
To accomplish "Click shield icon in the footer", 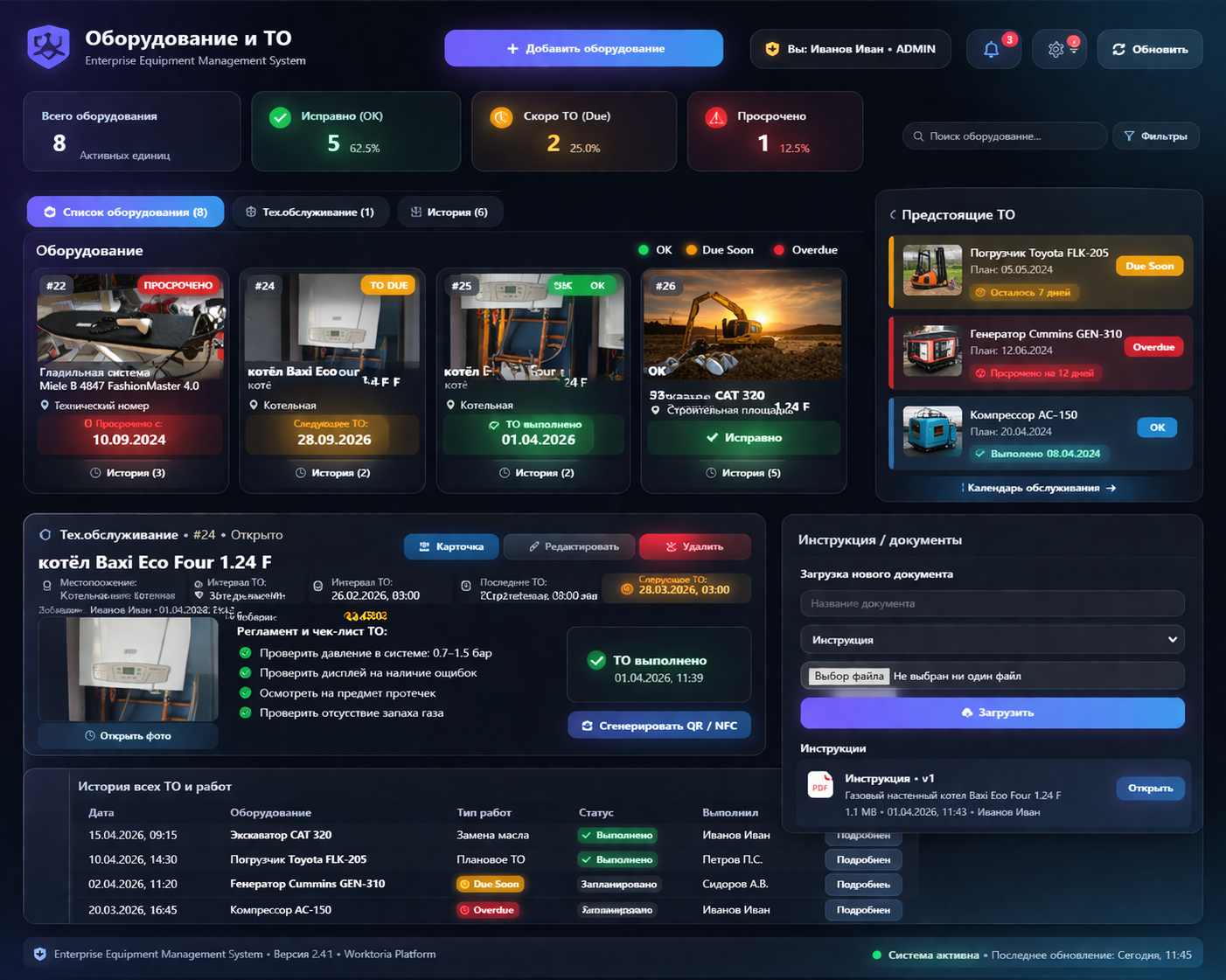I will click(39, 955).
